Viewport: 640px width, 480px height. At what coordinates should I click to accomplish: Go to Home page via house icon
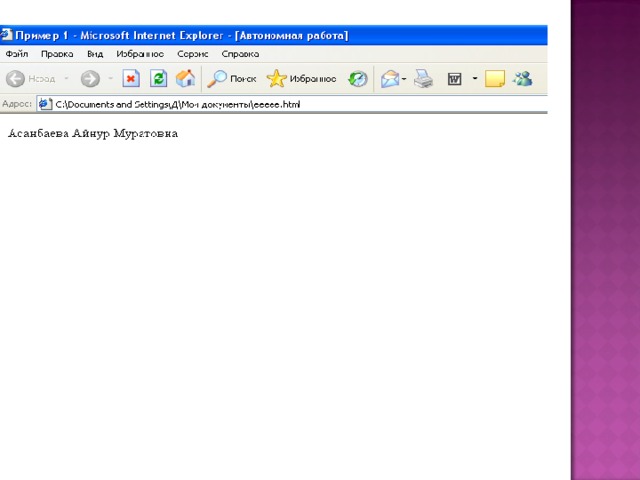click(x=185, y=79)
